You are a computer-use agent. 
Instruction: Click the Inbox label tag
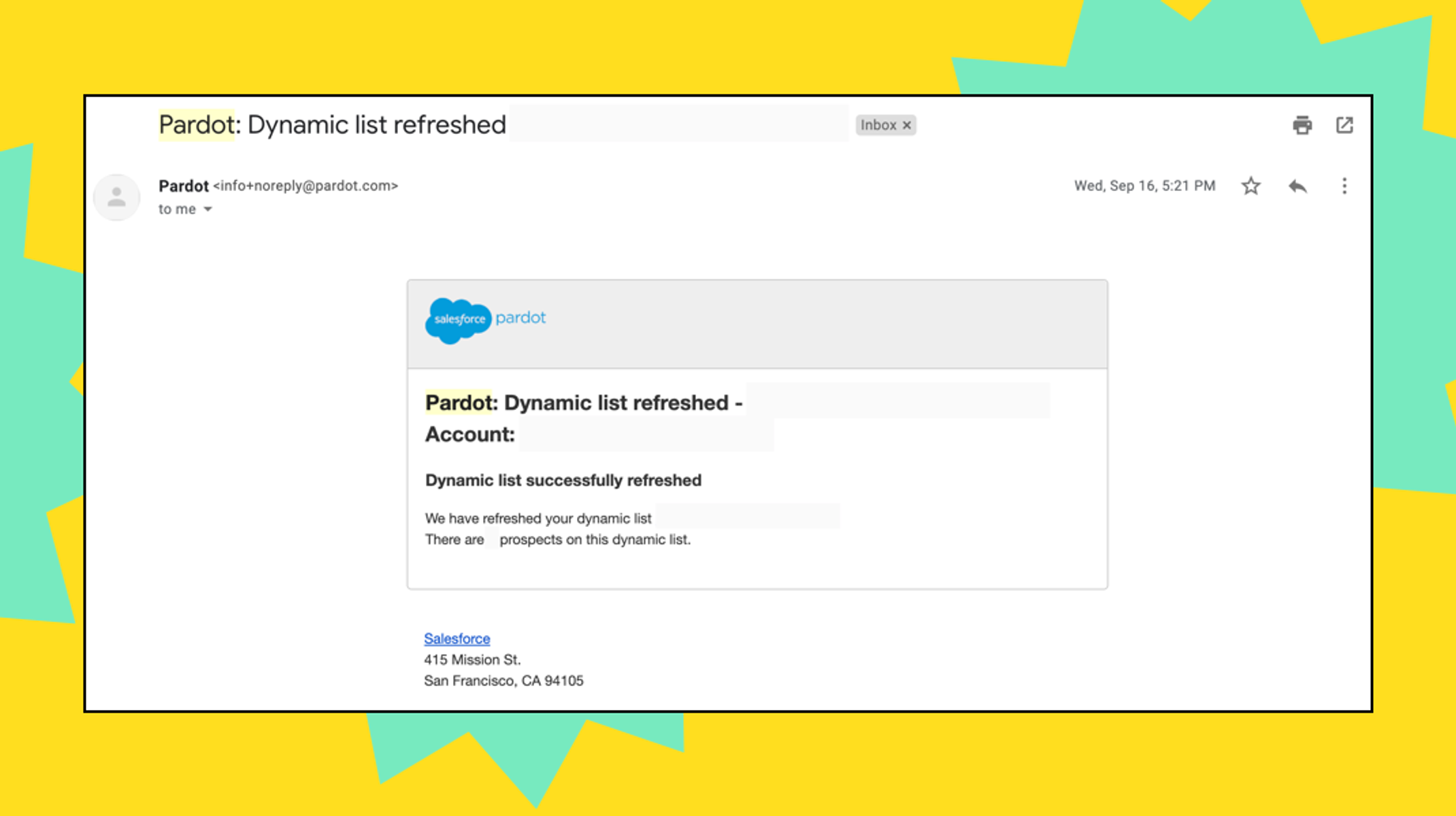click(878, 125)
